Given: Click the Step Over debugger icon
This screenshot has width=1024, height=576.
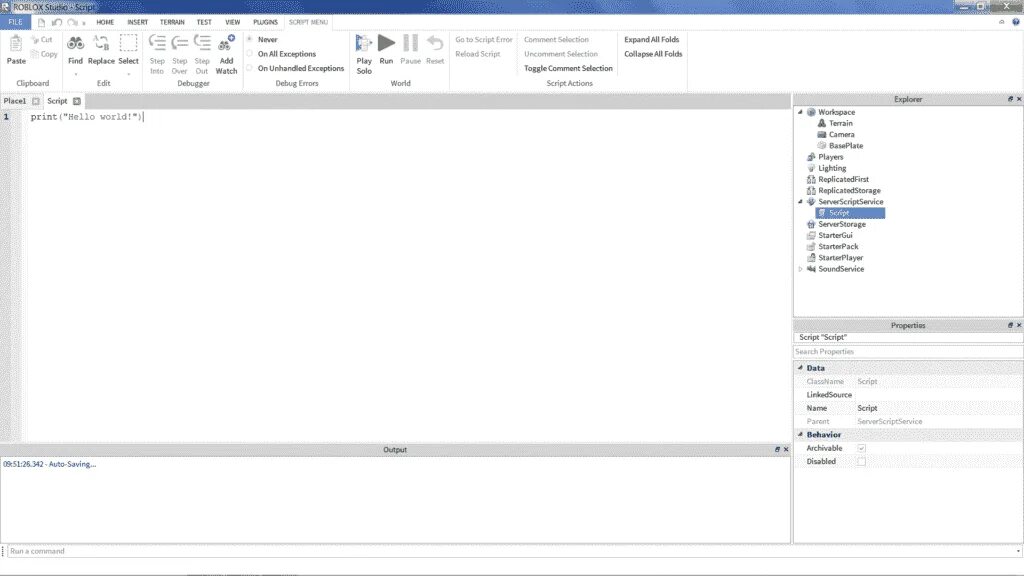Looking at the screenshot, I should (179, 43).
